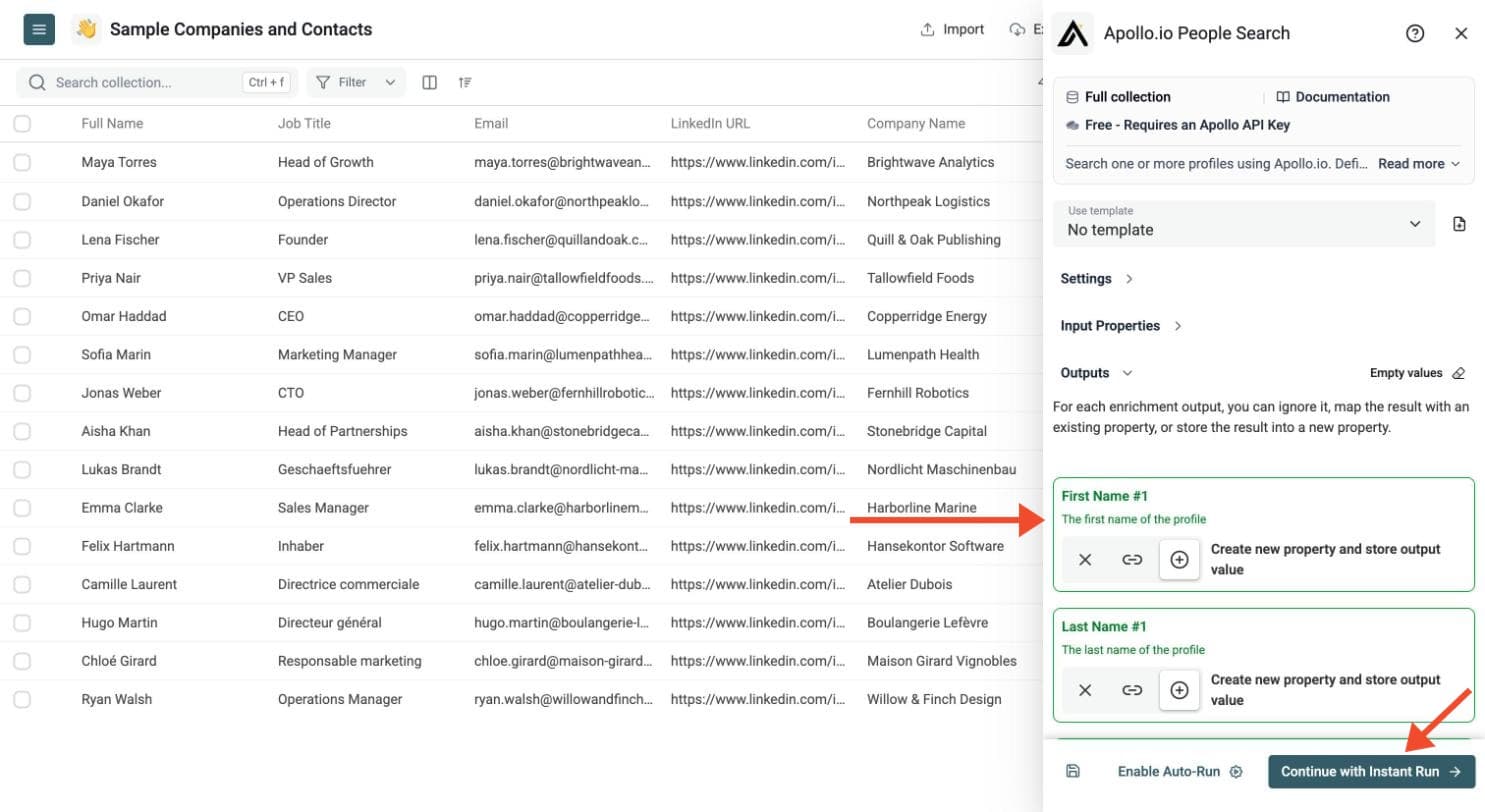Screen dimensions: 1485x812
Task: Check the Jonas Weber row checkbox
Action: coord(22,392)
